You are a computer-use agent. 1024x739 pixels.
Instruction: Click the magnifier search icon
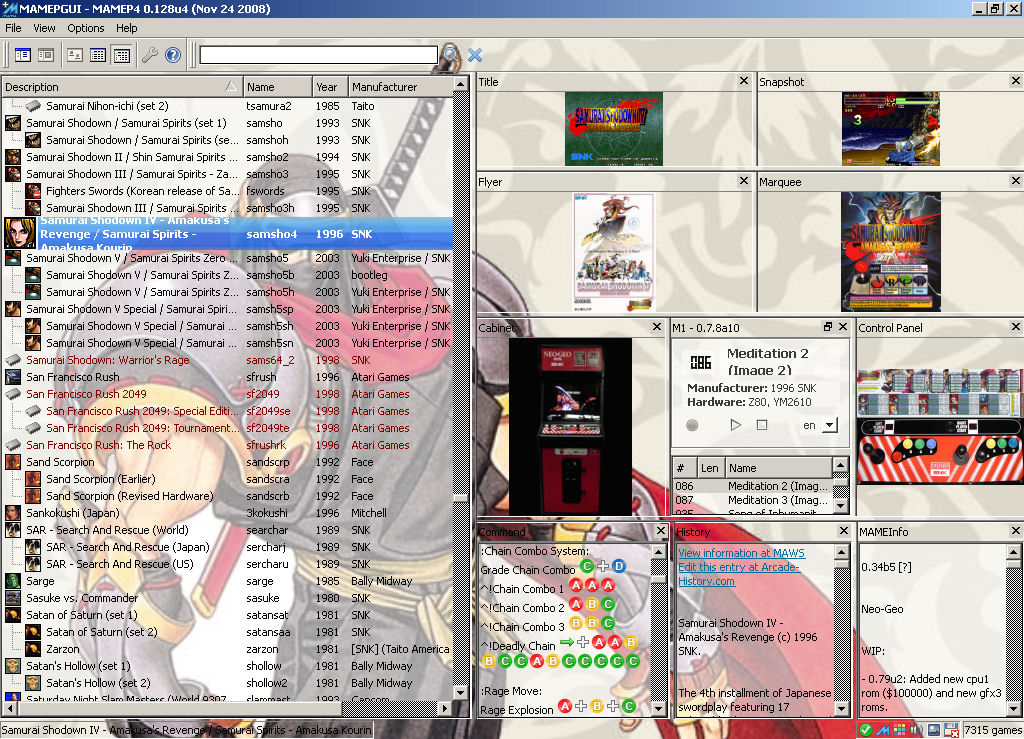(x=450, y=55)
